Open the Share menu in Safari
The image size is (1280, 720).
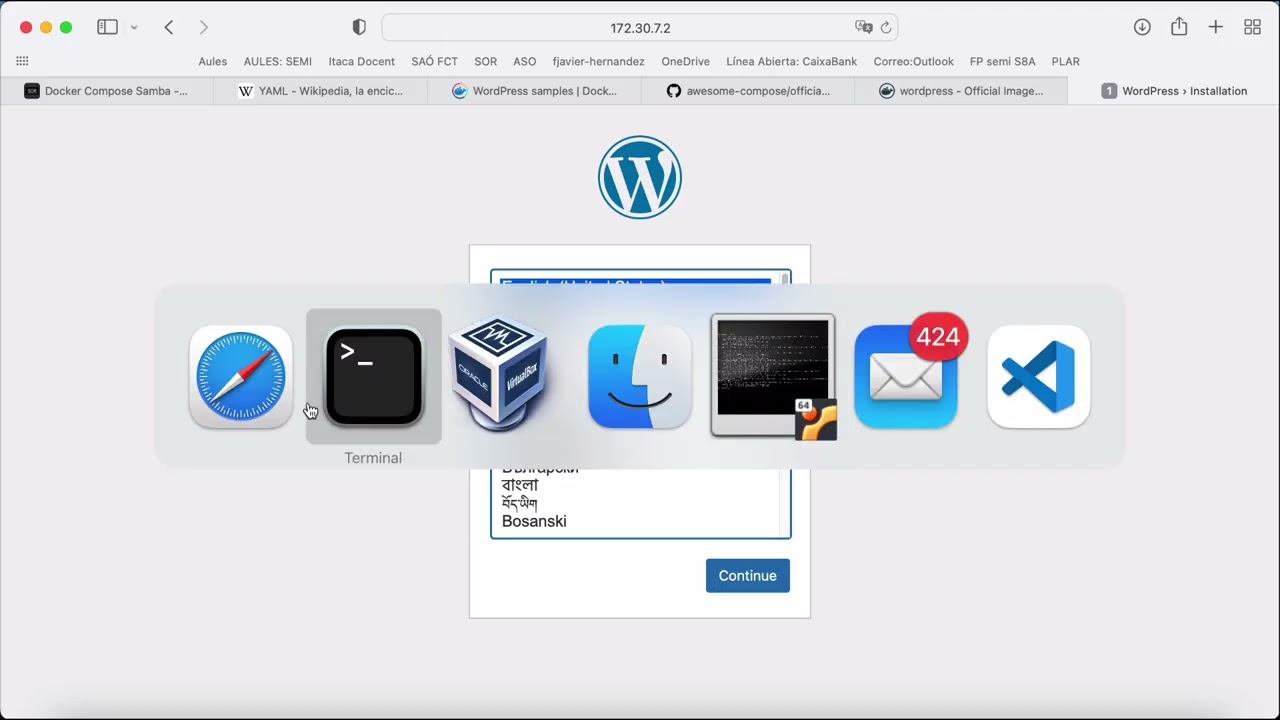click(1179, 27)
